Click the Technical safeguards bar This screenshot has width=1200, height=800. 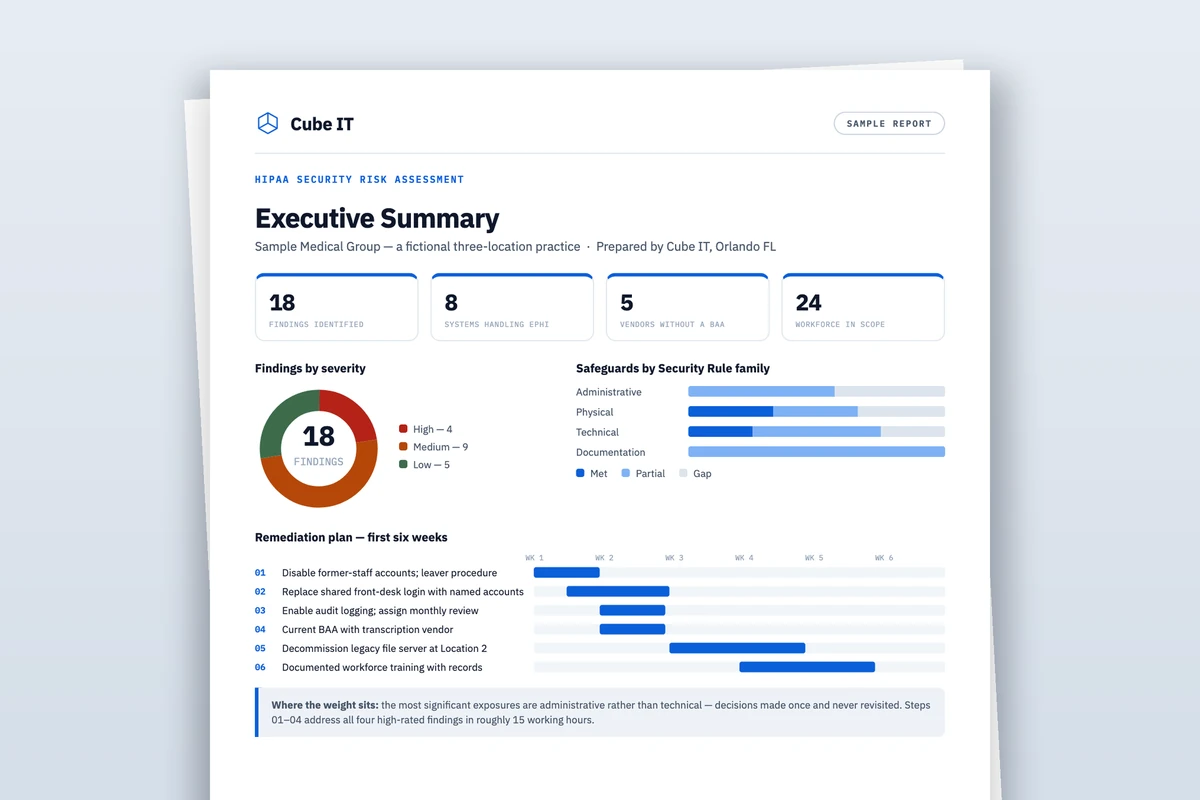tap(816, 432)
